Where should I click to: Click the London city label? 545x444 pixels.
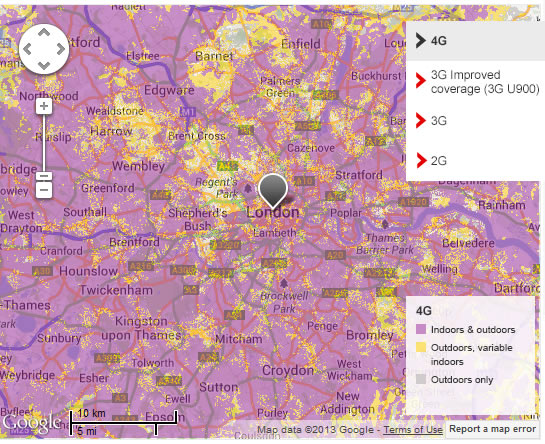pyautogui.click(x=273, y=212)
